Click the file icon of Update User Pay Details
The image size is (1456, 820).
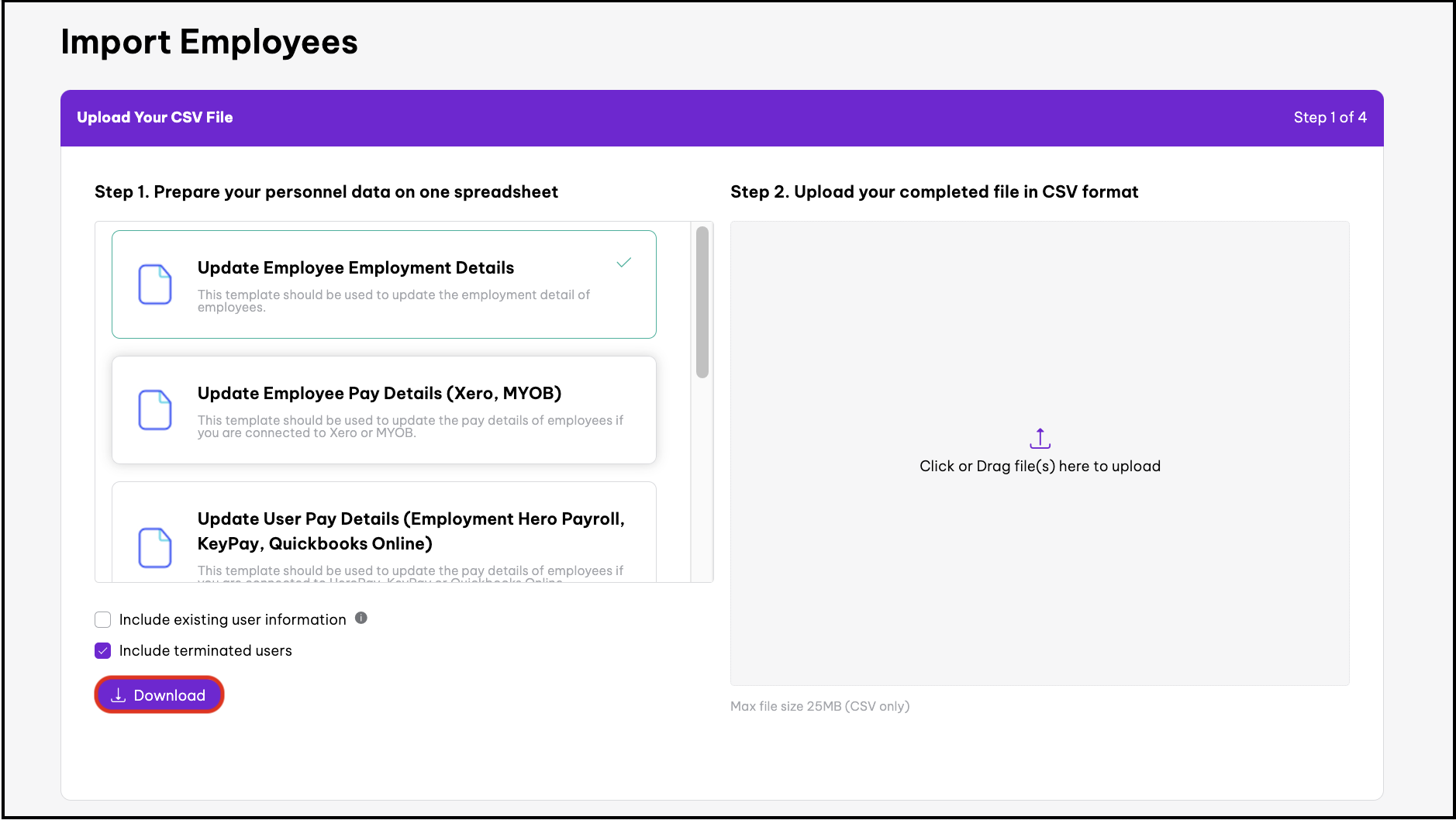coord(154,547)
